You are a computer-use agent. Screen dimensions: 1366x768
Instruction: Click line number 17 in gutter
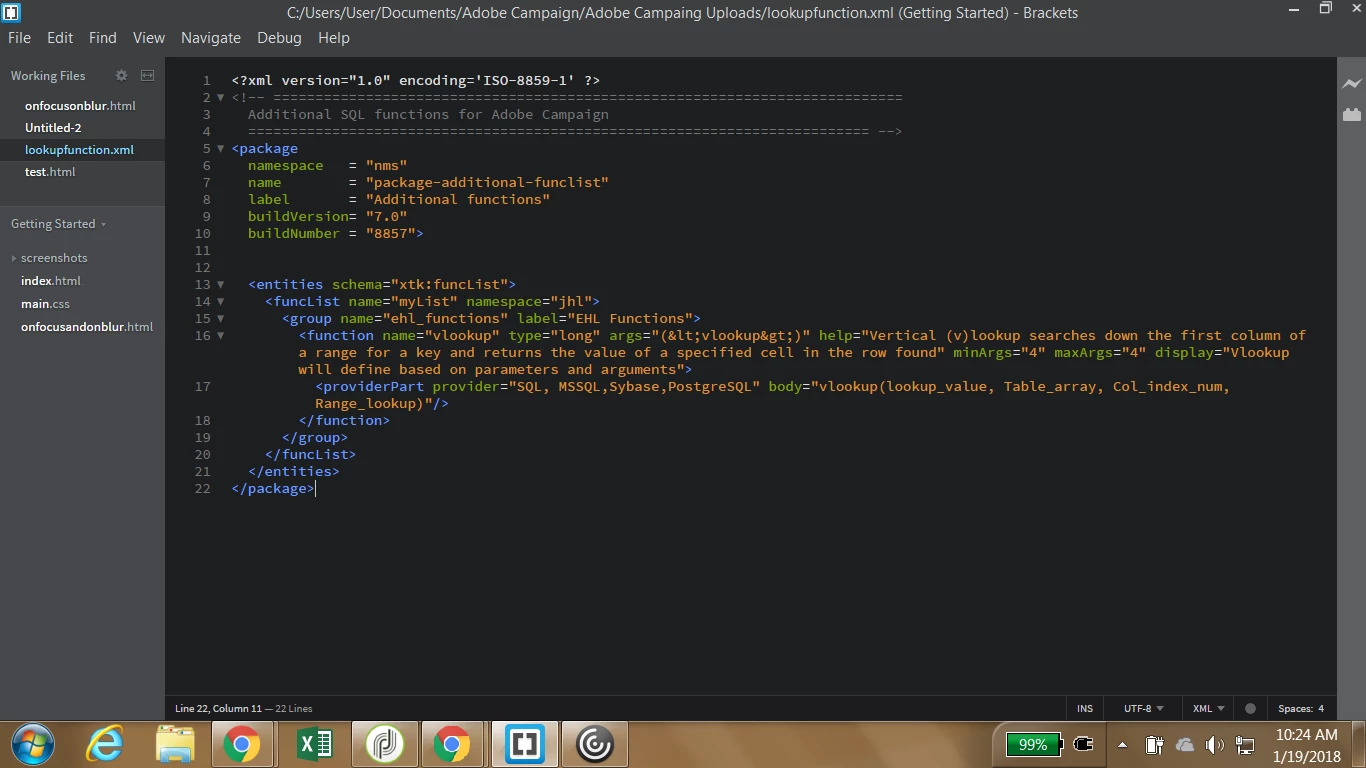tap(203, 387)
